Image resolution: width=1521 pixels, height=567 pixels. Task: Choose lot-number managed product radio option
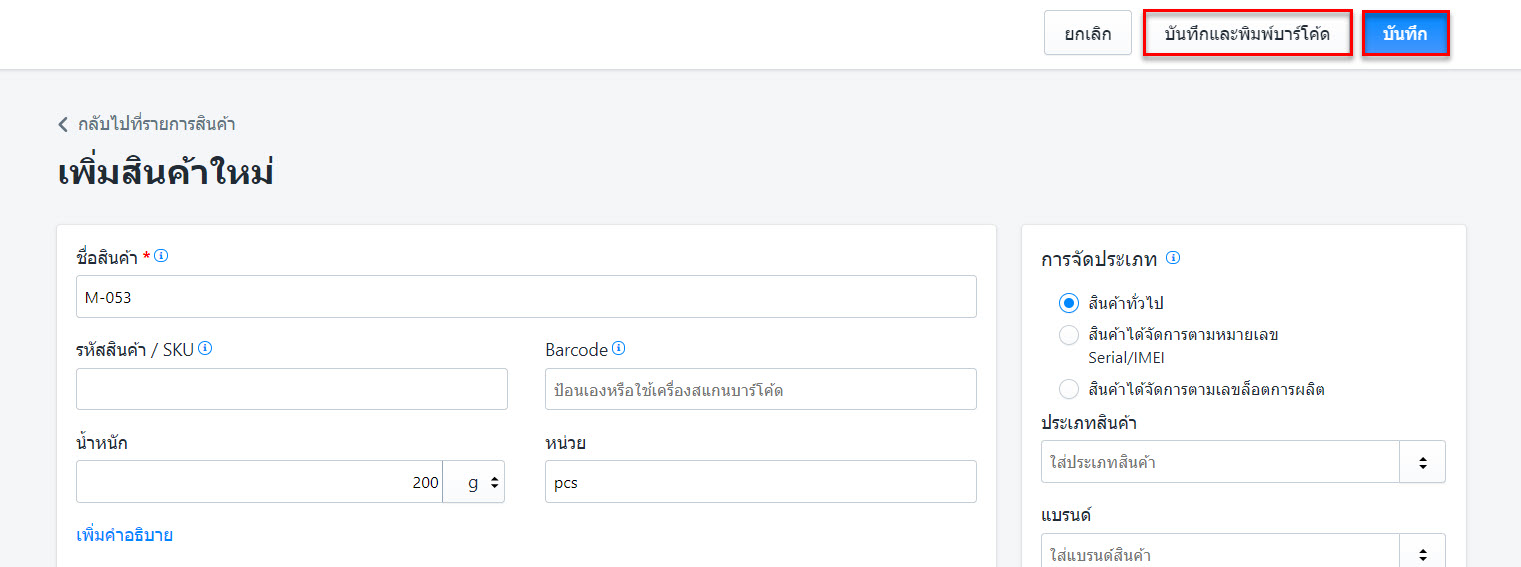coord(1069,389)
